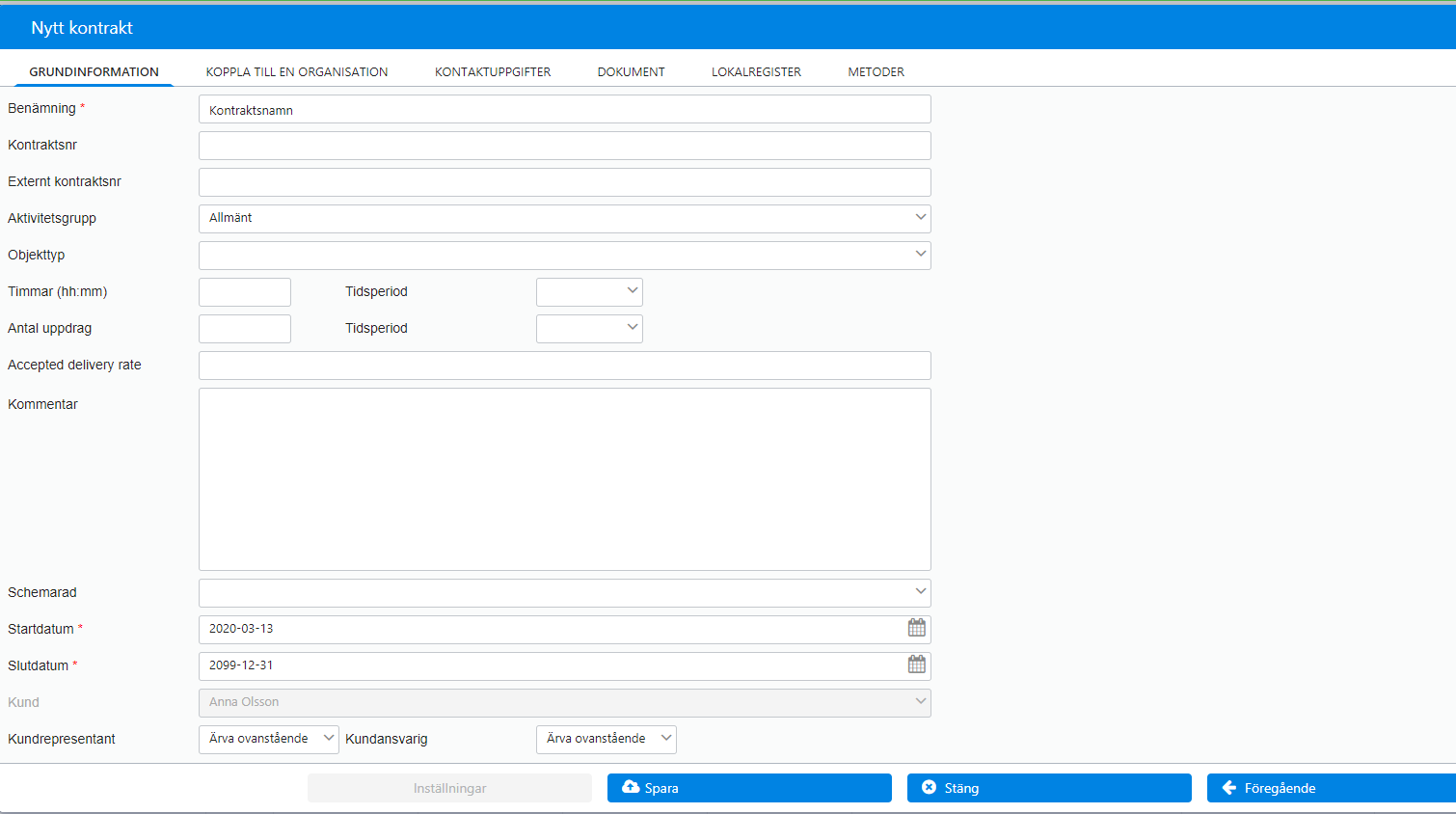1456x814 pixels.
Task: Click the back arrow icon on Föregående
Action: pyautogui.click(x=1229, y=787)
